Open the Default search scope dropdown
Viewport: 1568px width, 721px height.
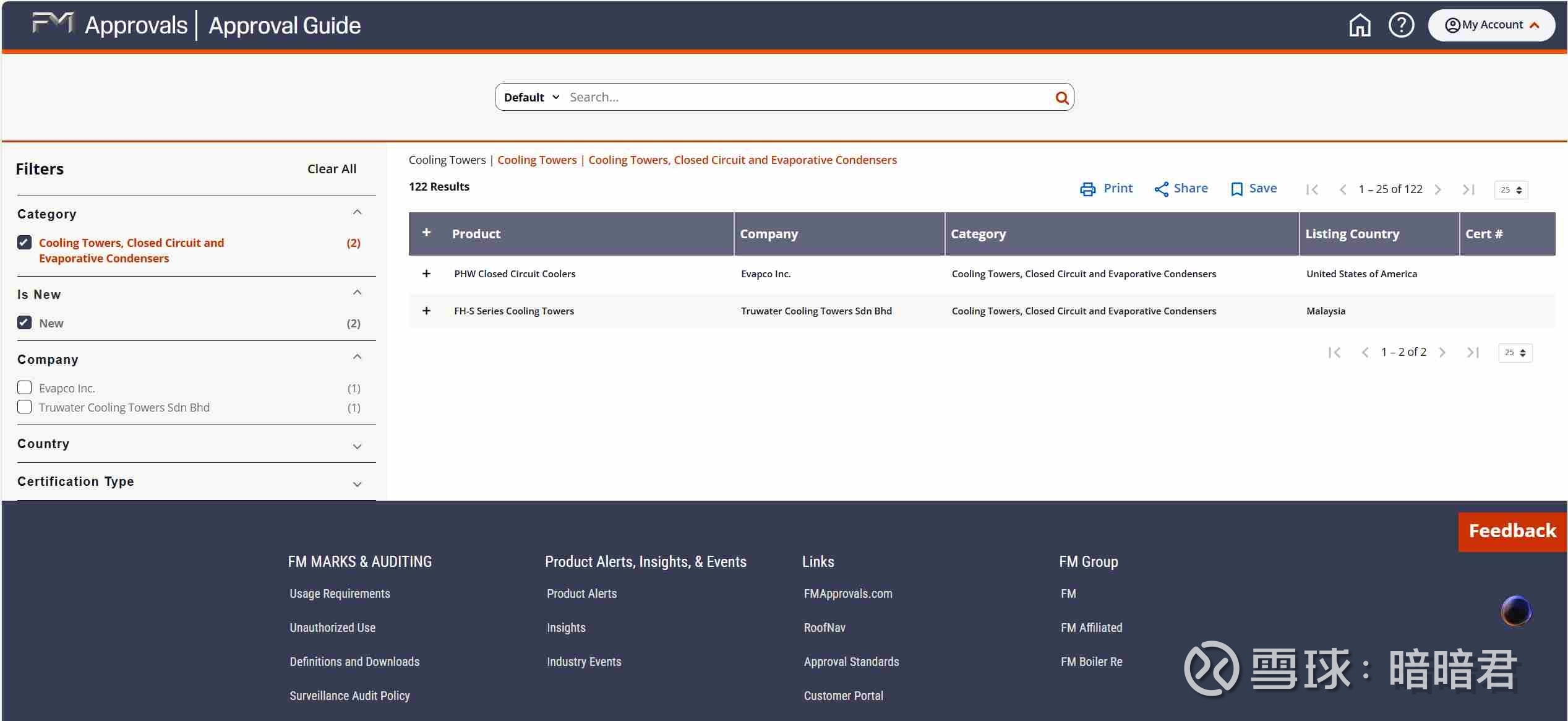(x=531, y=97)
